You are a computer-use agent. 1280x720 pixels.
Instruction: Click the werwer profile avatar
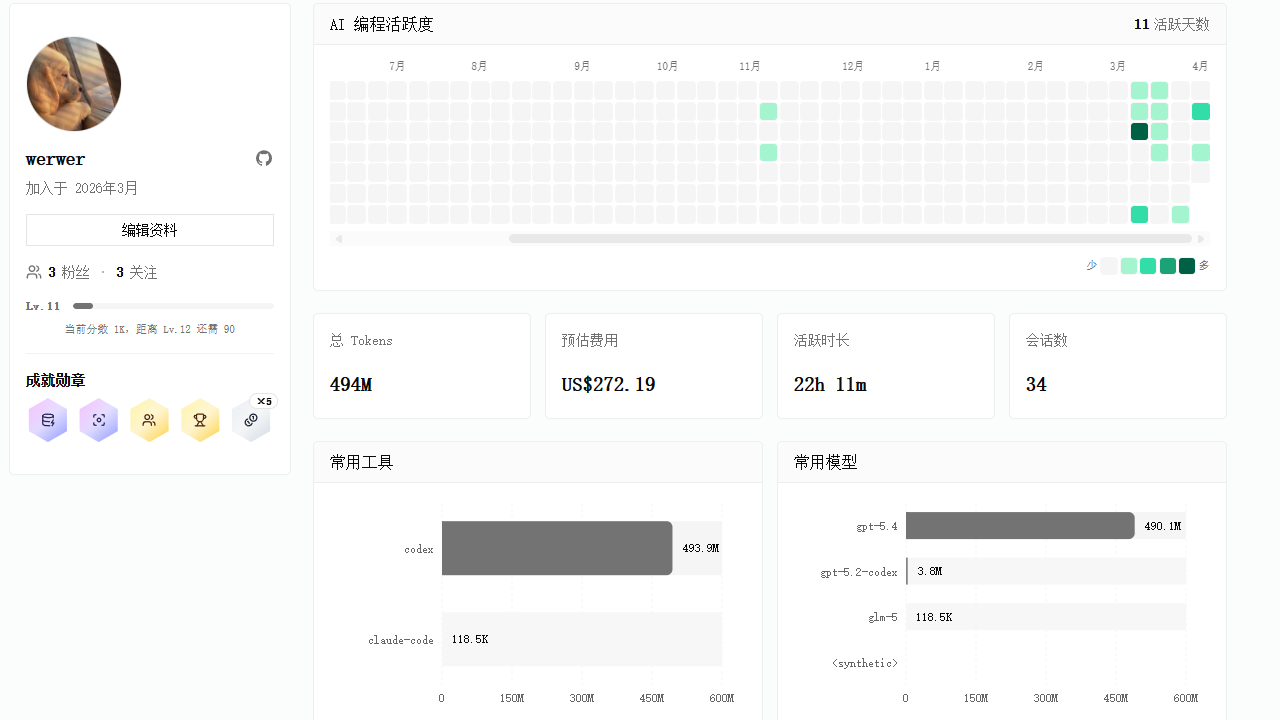74,84
